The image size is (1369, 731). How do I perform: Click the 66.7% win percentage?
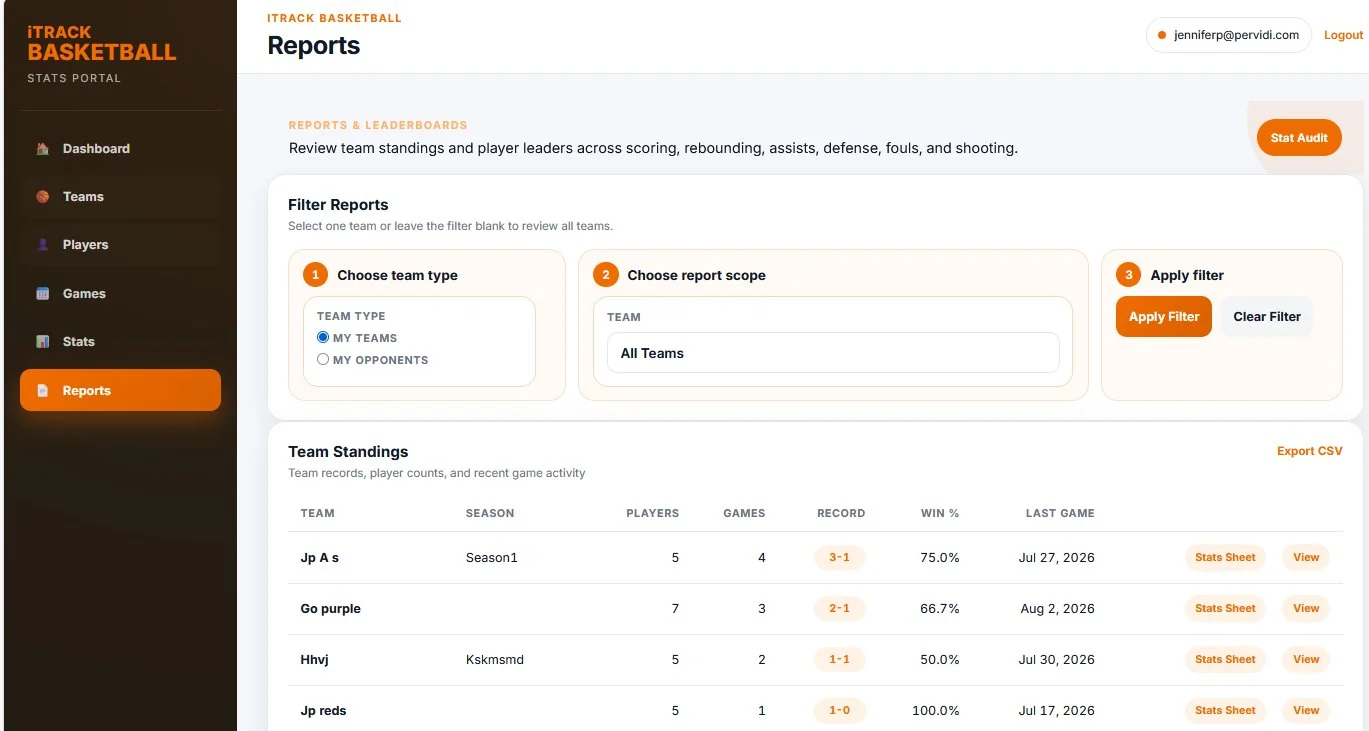[x=940, y=609]
